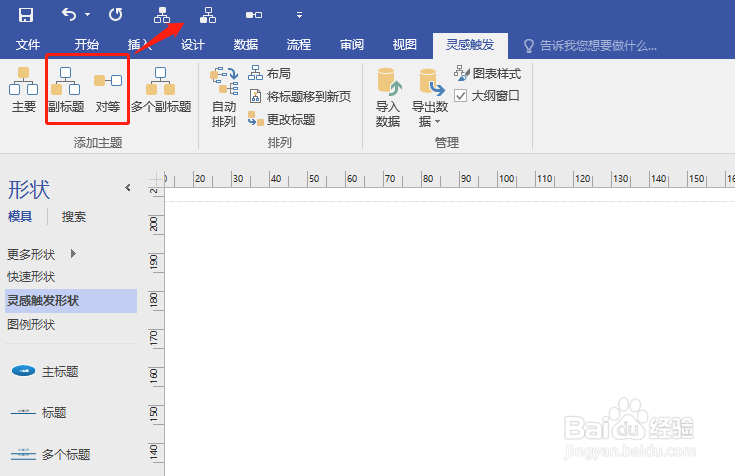Add 多个副标题 multiple subtopics

click(x=161, y=90)
